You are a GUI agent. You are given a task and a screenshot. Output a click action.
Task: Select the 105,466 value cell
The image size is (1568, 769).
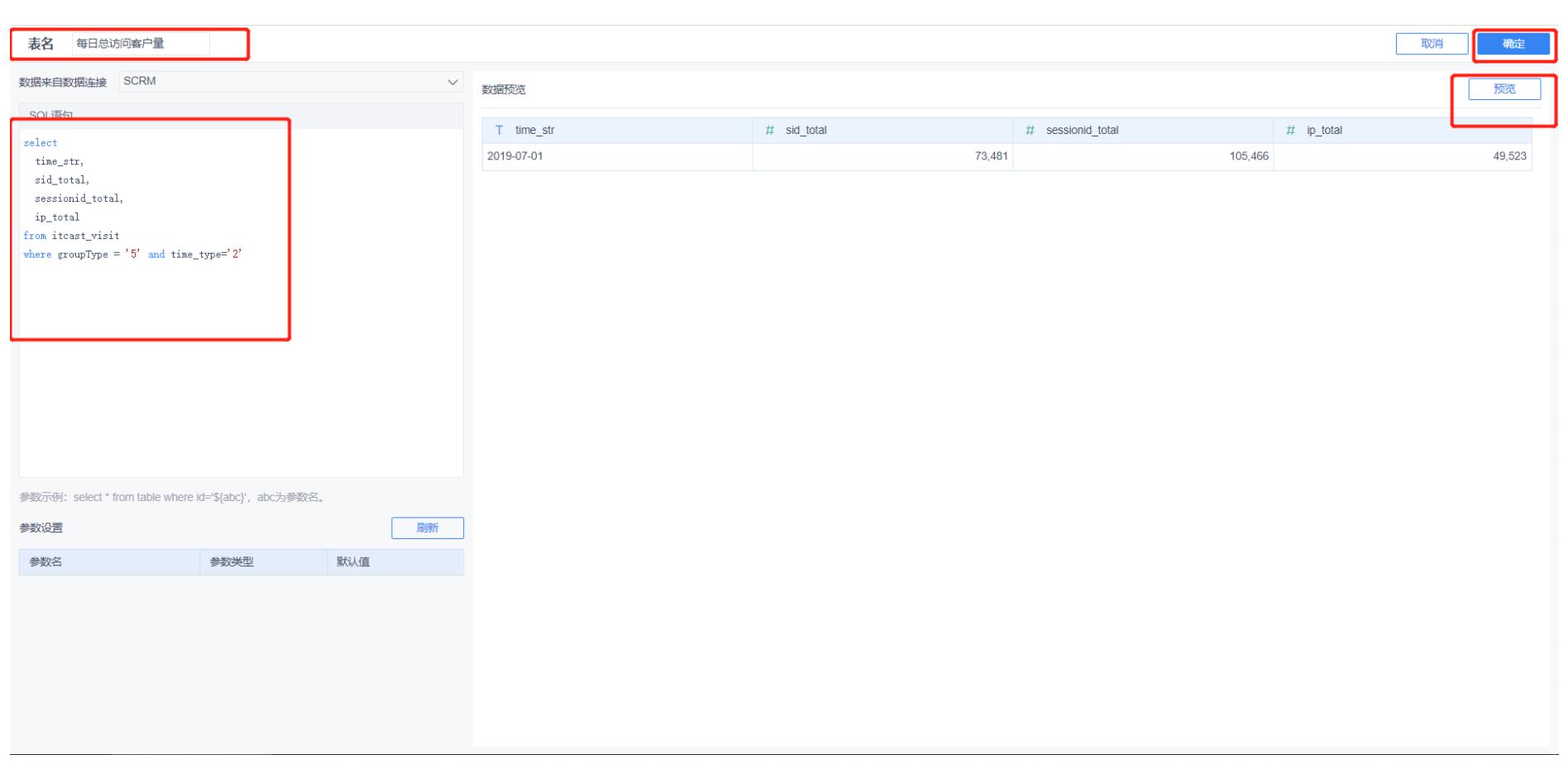tap(1143, 156)
